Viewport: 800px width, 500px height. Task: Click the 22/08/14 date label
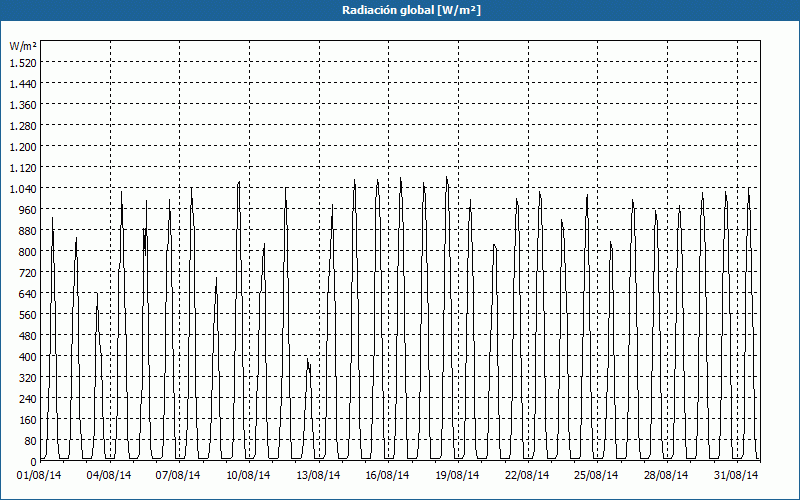(x=527, y=476)
